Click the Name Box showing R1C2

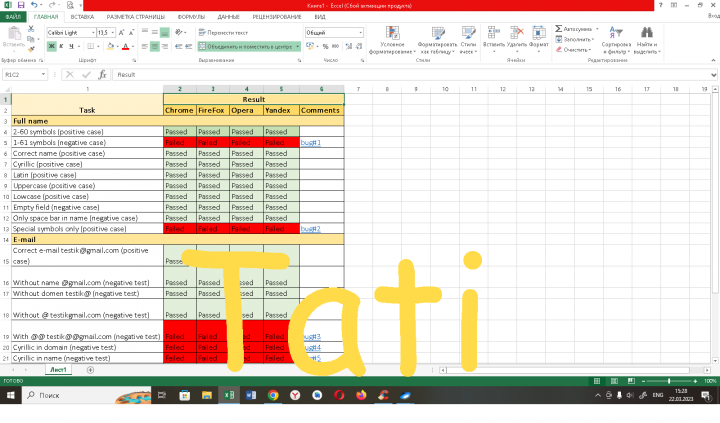25,74
